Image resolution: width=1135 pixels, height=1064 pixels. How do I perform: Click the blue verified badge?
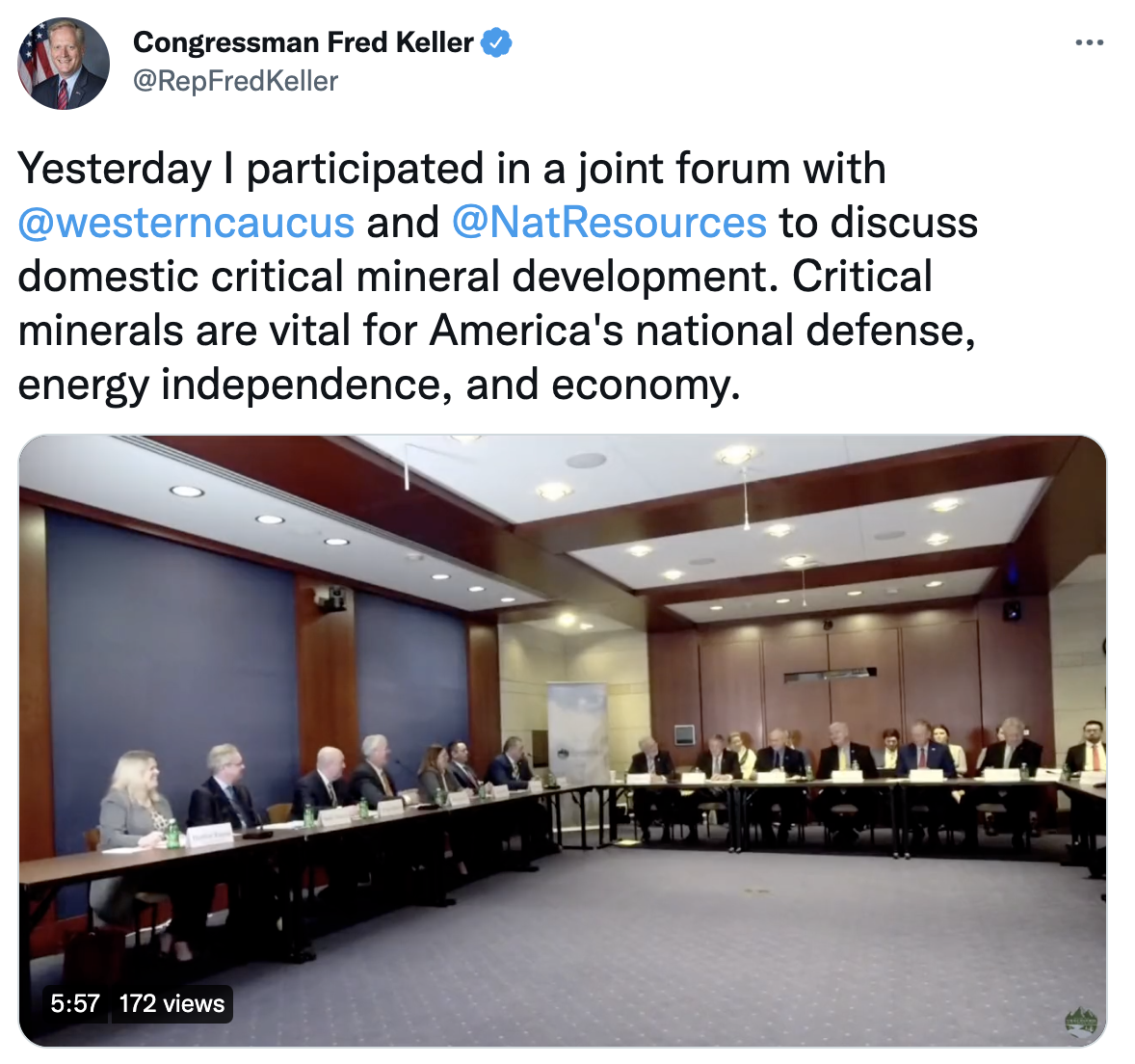tap(496, 42)
